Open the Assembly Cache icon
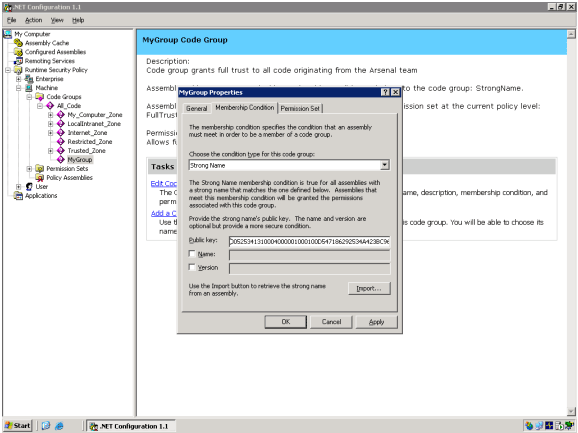The height and width of the screenshot is (433, 578). point(18,43)
